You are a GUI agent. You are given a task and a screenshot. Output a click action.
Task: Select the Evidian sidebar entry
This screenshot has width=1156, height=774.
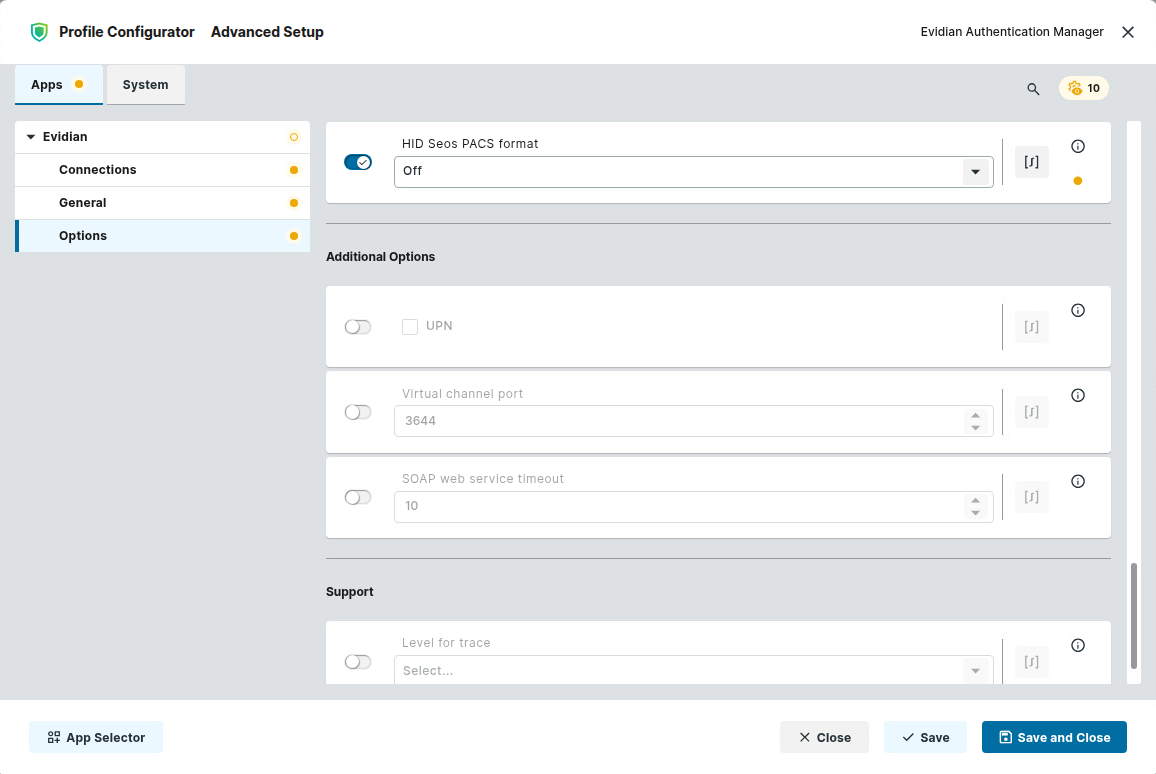click(x=162, y=137)
